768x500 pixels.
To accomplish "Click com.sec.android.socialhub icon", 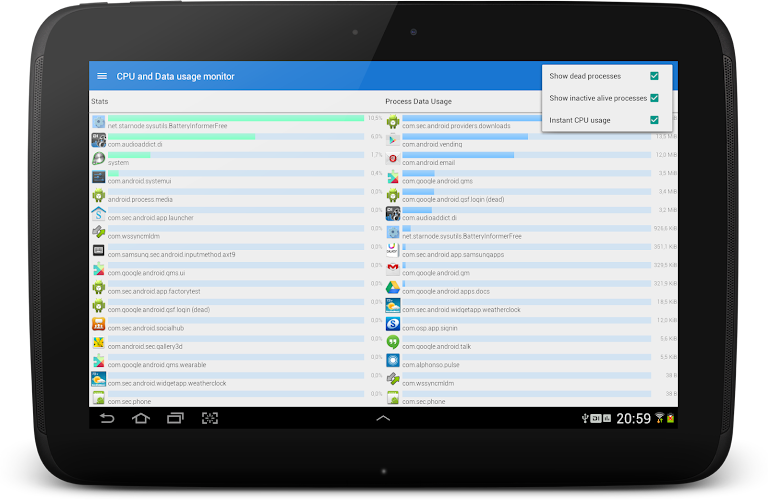I will pos(98,324).
